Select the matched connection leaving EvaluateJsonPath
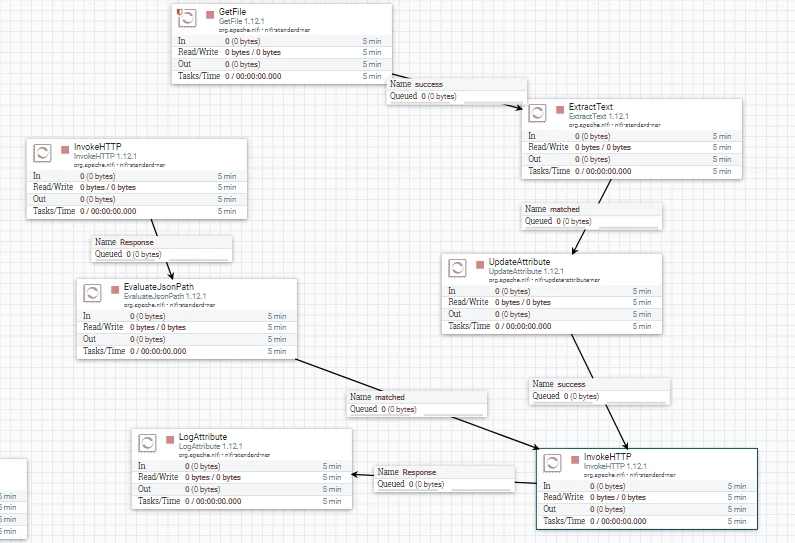 [x=417, y=404]
